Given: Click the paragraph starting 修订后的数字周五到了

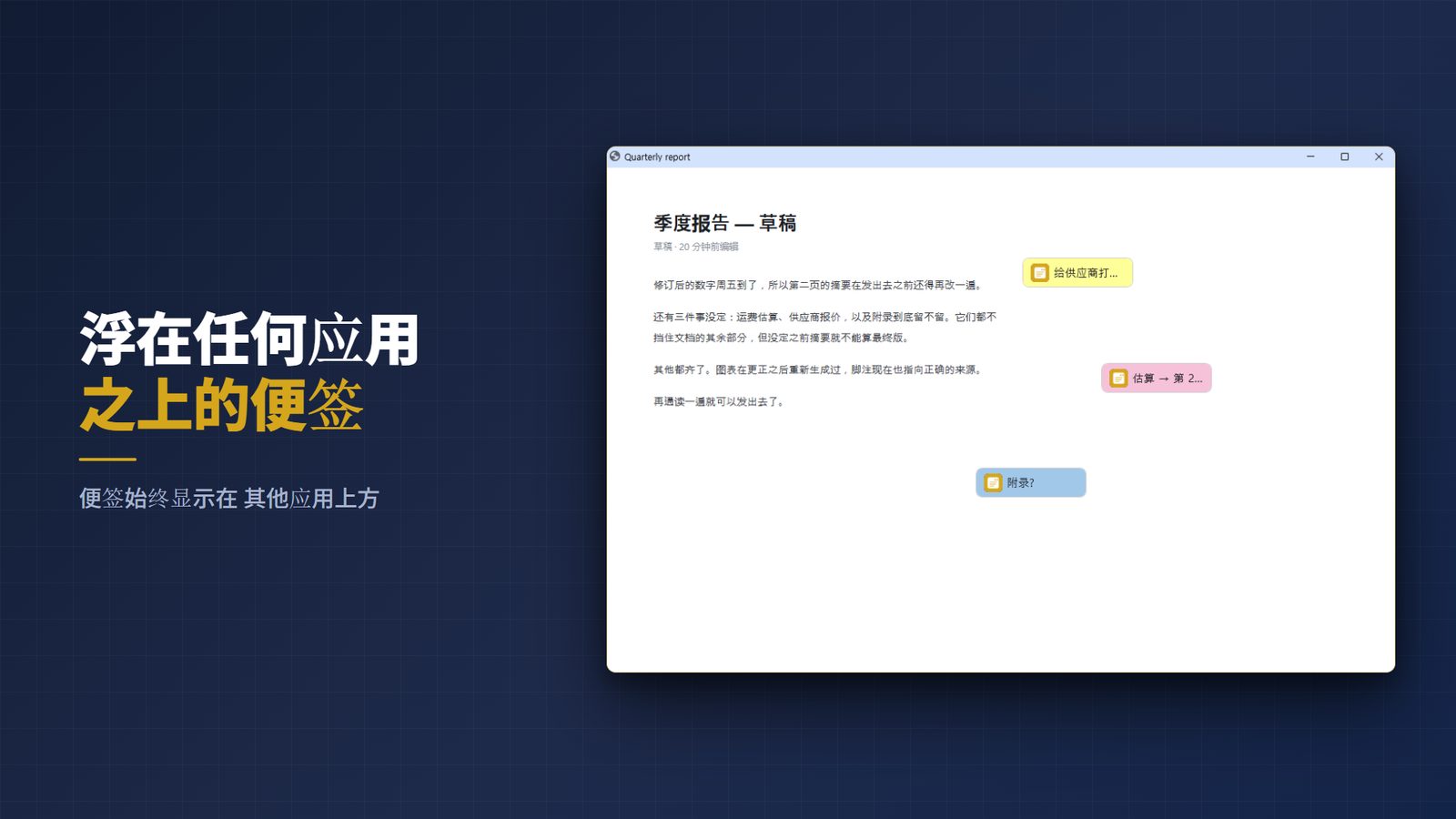Looking at the screenshot, I should 819,285.
